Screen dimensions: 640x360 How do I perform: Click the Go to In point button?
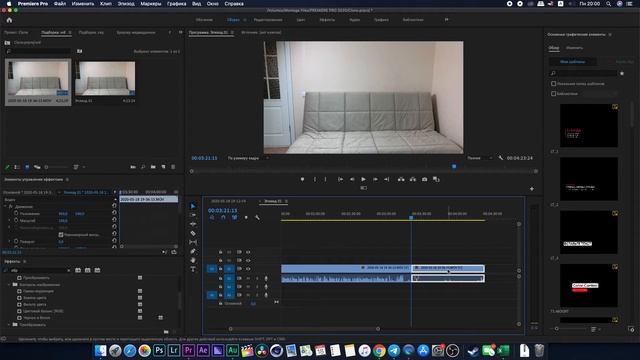point(340,179)
